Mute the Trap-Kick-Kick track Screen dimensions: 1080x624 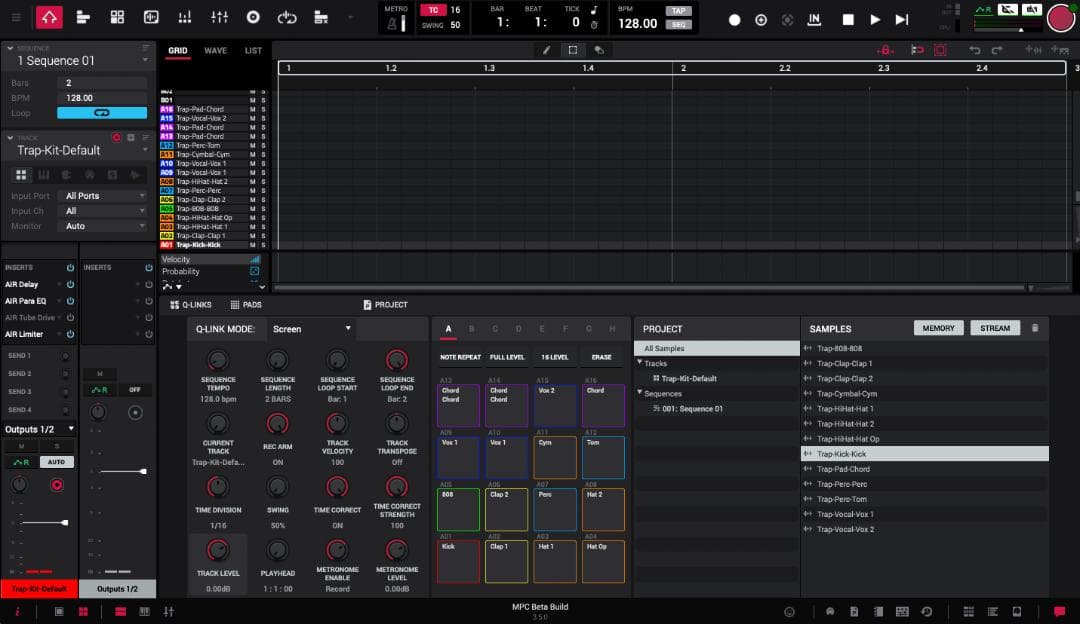coord(253,244)
